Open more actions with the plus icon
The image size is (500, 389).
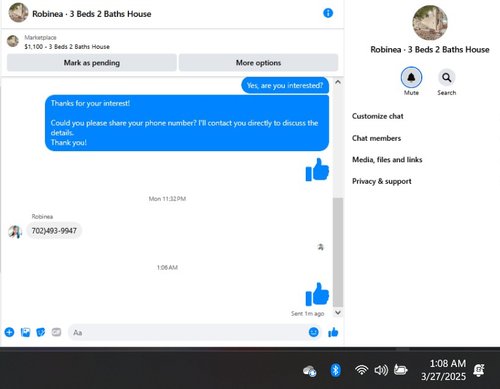click(x=9, y=332)
